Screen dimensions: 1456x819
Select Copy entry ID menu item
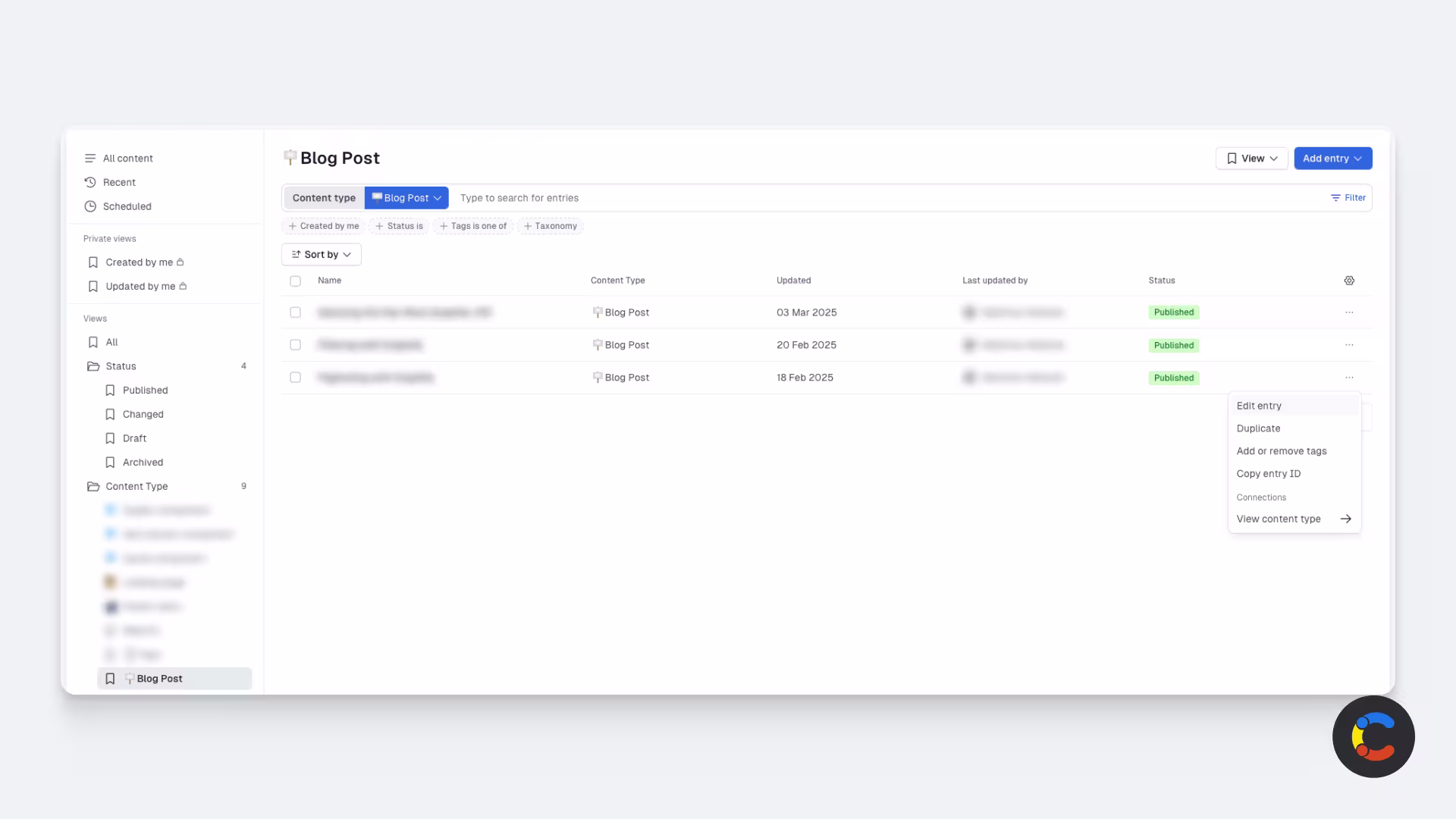pyautogui.click(x=1294, y=474)
